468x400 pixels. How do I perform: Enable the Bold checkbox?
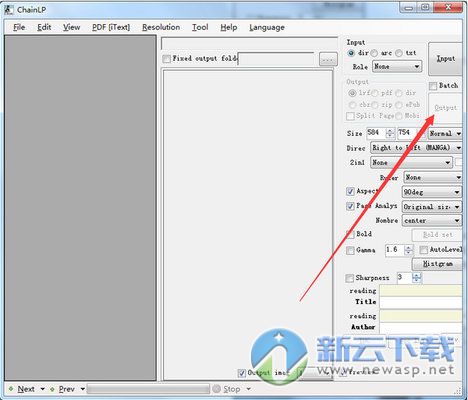point(350,234)
